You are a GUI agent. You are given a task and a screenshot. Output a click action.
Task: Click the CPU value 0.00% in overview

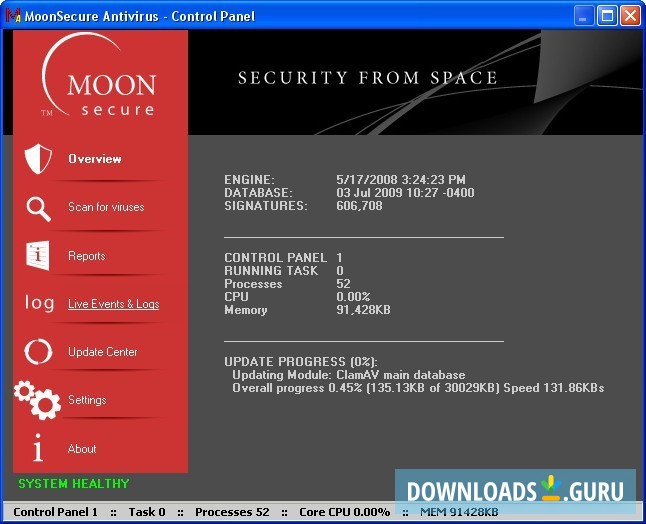pos(353,297)
